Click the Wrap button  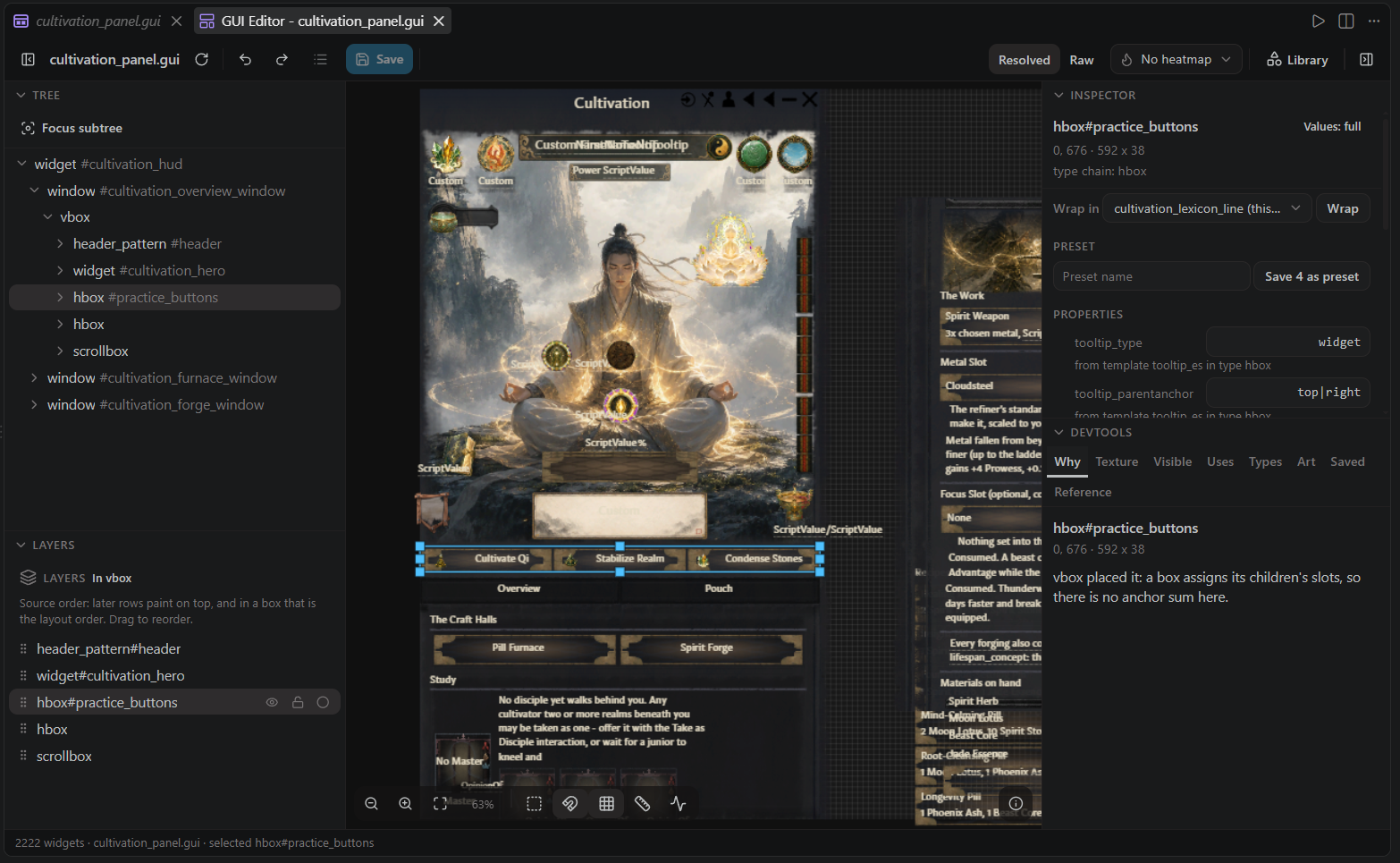[x=1342, y=208]
